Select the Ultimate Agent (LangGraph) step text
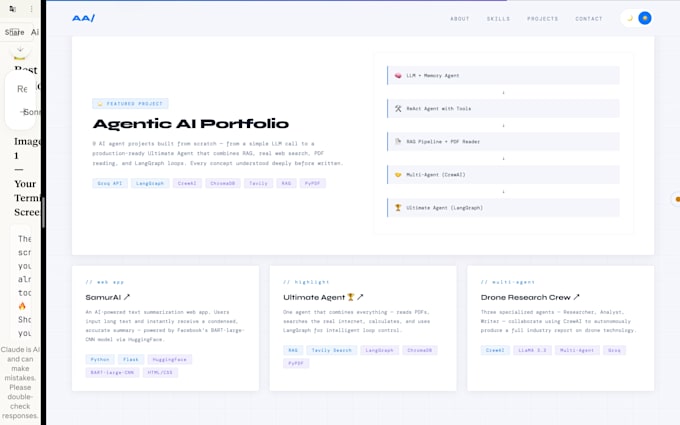 444,208
